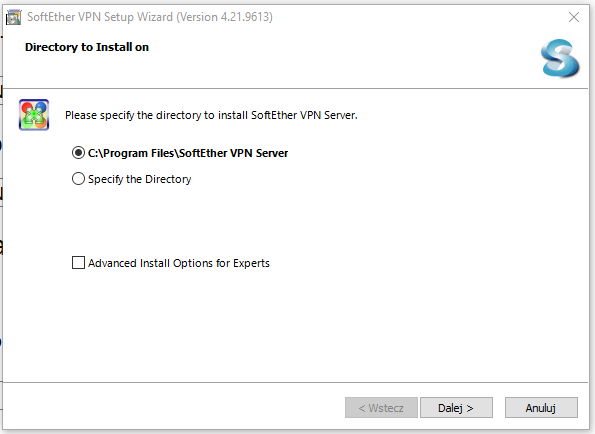Click the horizontal separator below the header

click(296, 88)
